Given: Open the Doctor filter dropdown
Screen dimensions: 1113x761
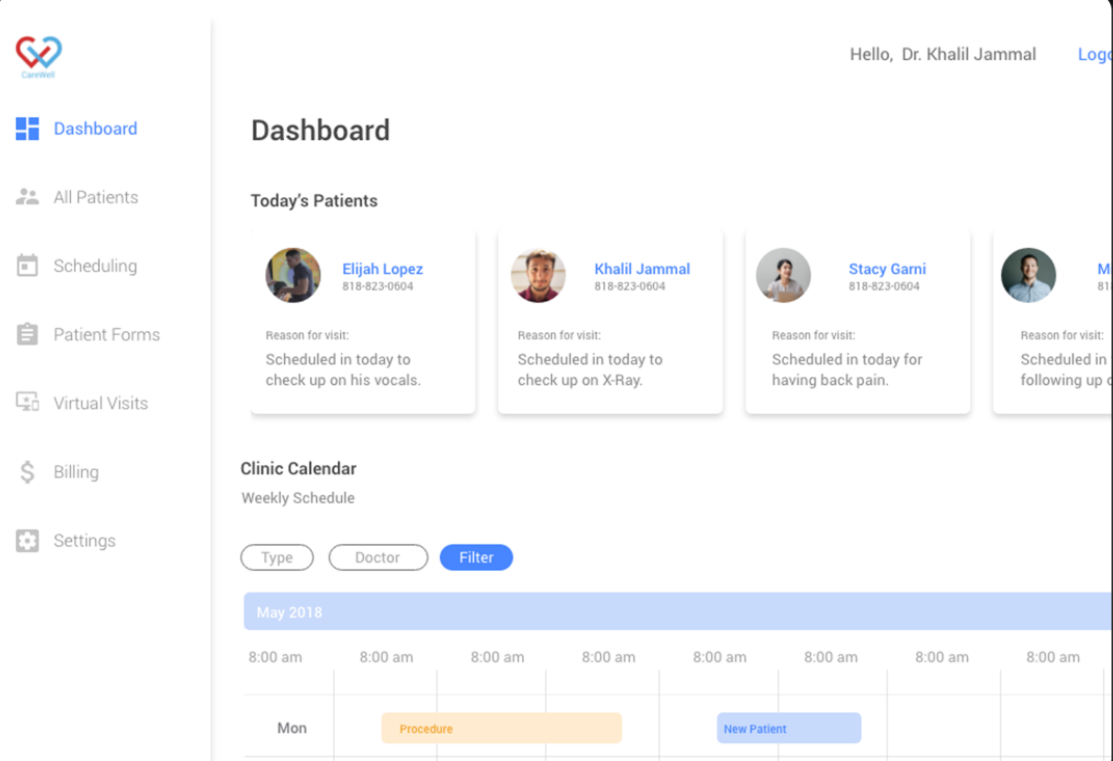Looking at the screenshot, I should pos(378,557).
